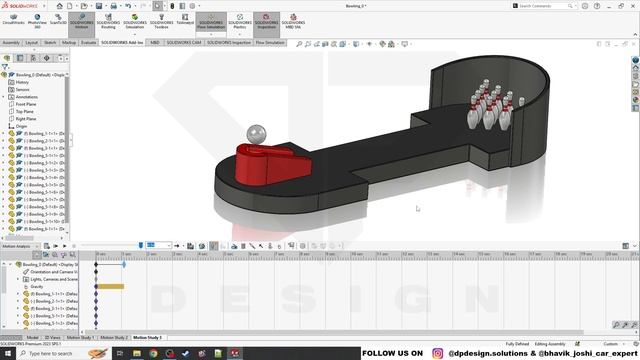Open the Motion Analysis study type dropdown
The image size is (640, 360).
click(x=20, y=246)
